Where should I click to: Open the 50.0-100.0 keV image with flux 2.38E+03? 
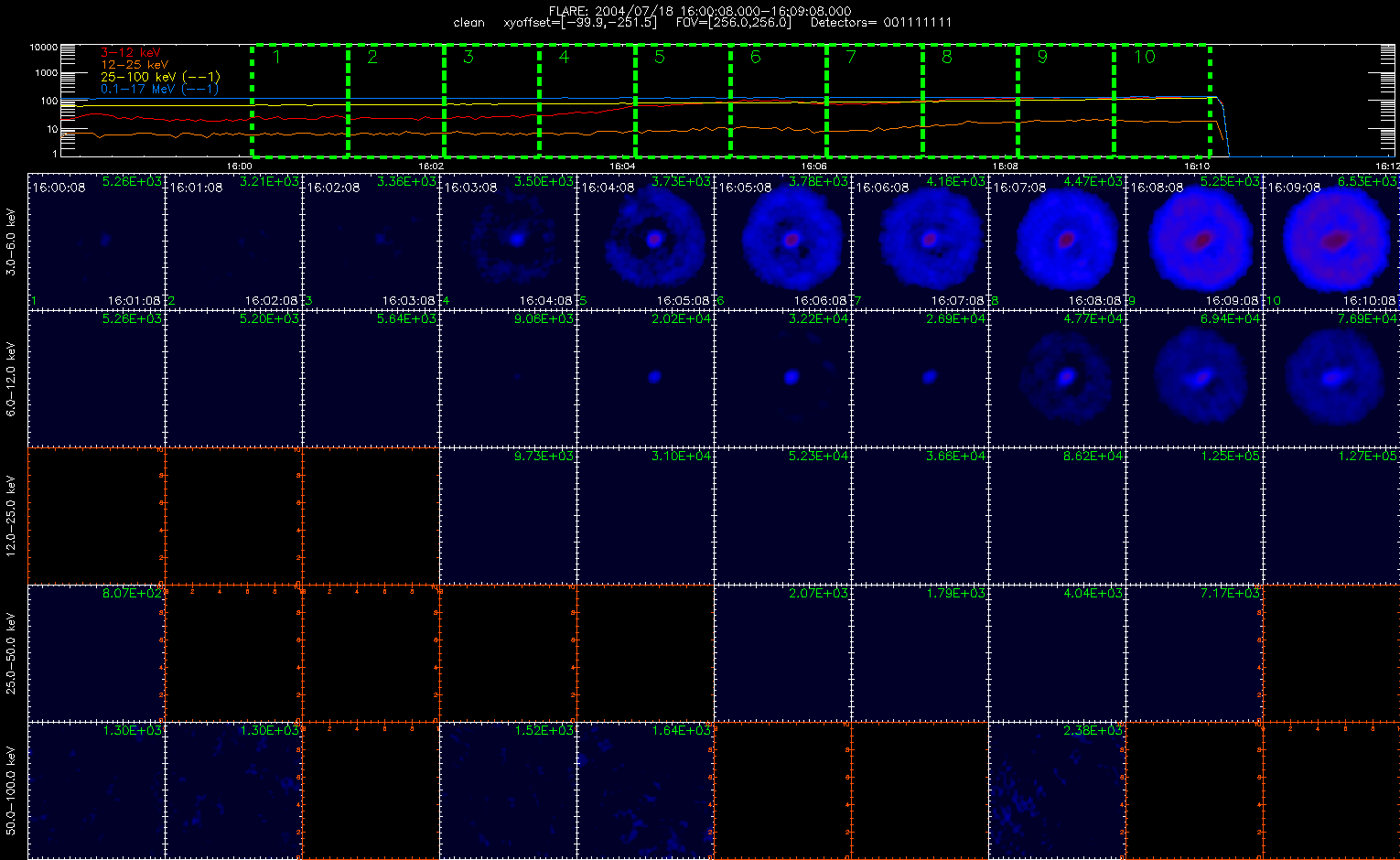1057,790
